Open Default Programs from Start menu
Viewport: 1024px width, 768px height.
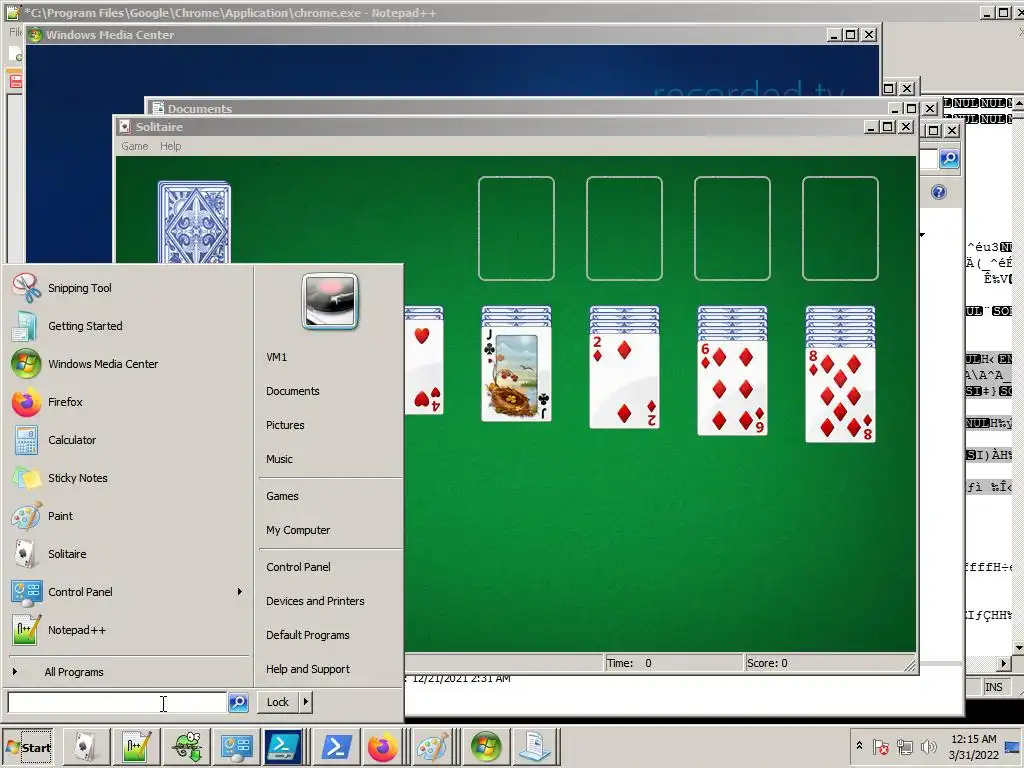308,635
